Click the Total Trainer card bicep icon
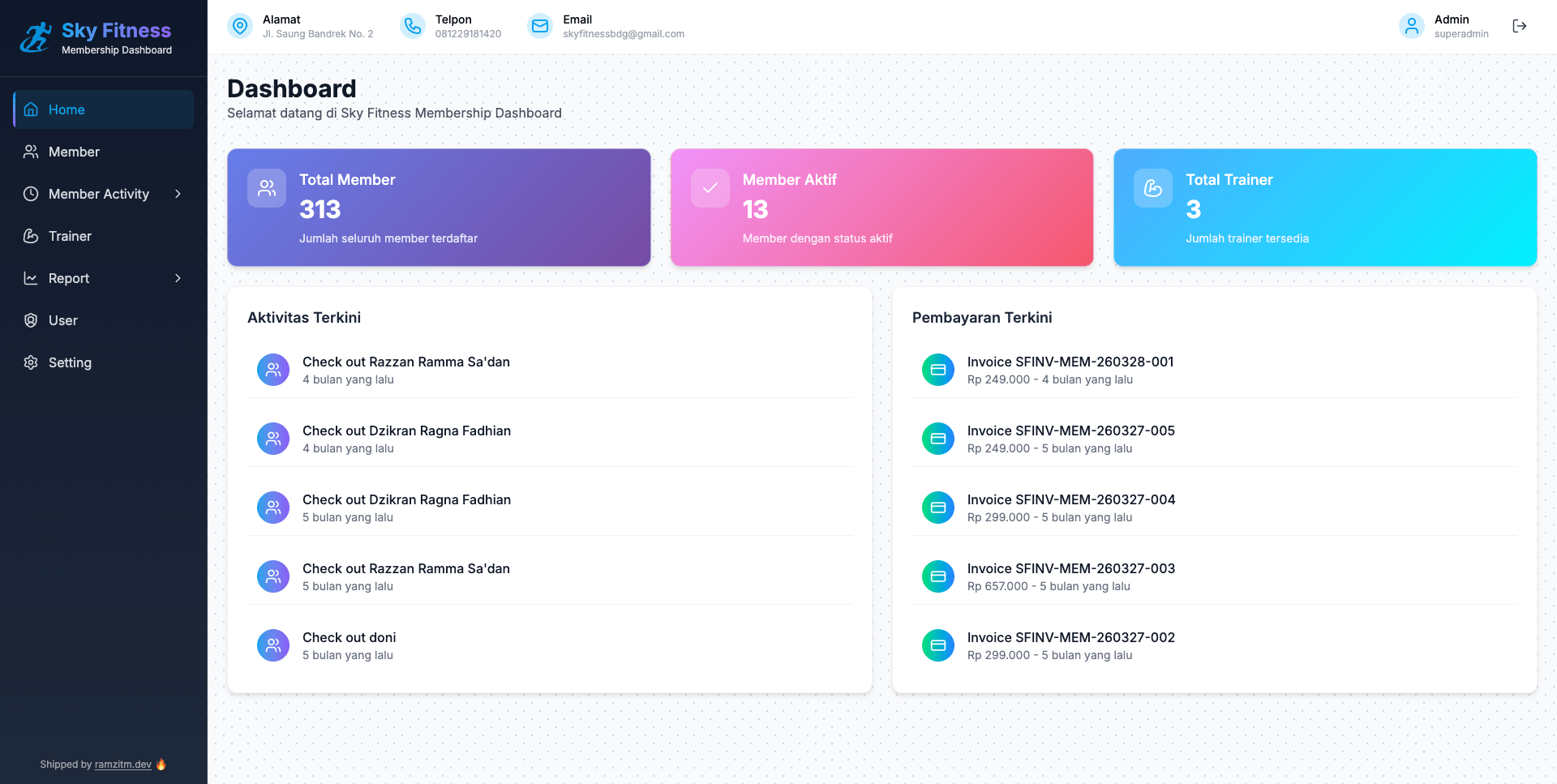The height and width of the screenshot is (784, 1557). pos(1153,188)
